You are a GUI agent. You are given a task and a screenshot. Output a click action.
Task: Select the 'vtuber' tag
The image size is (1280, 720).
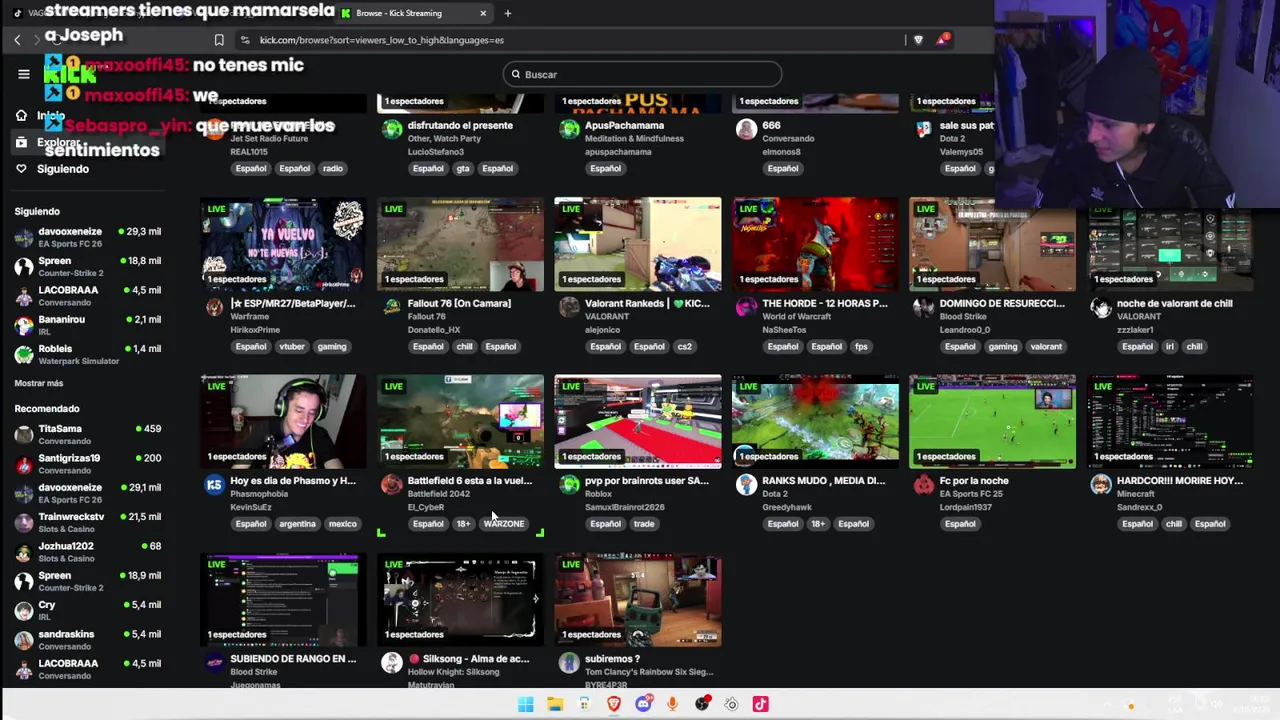tap(292, 347)
